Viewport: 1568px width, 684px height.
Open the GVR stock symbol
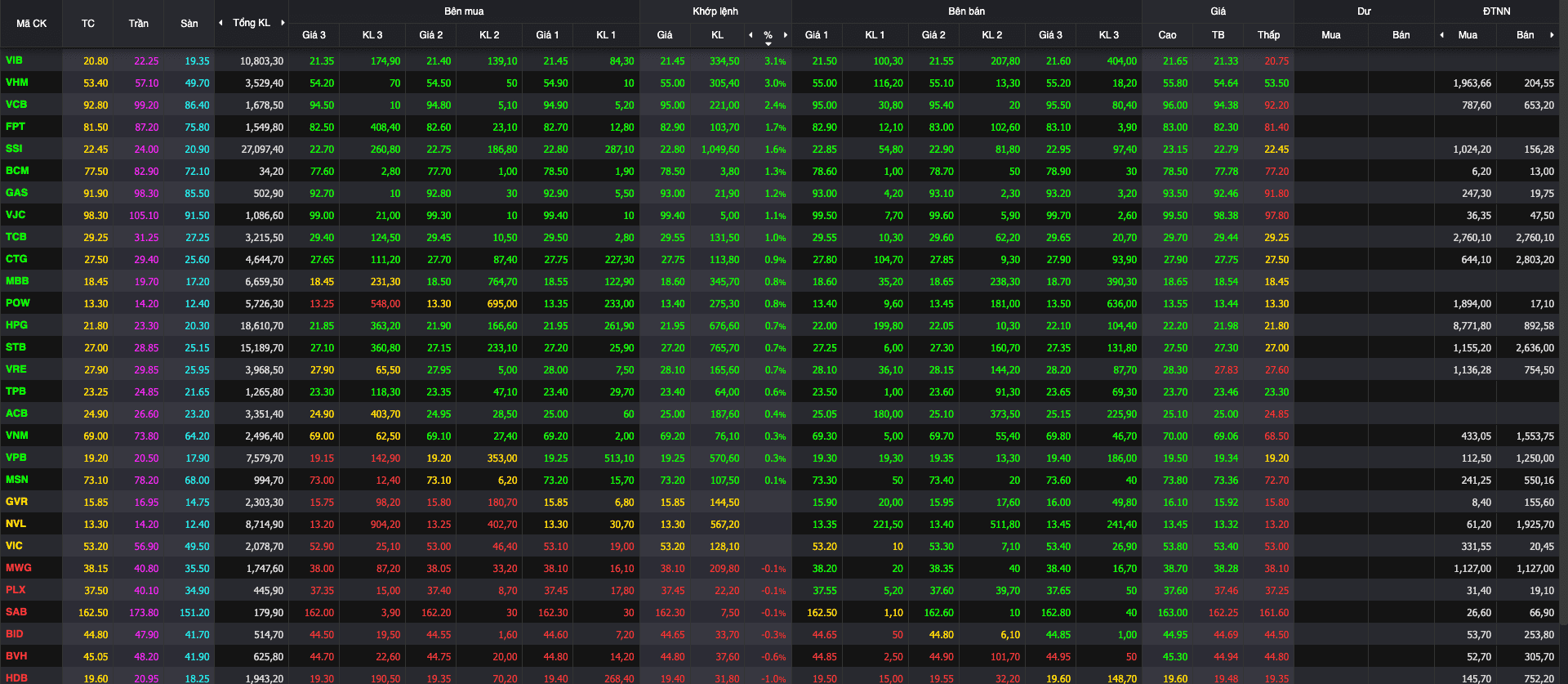pyautogui.click(x=16, y=502)
